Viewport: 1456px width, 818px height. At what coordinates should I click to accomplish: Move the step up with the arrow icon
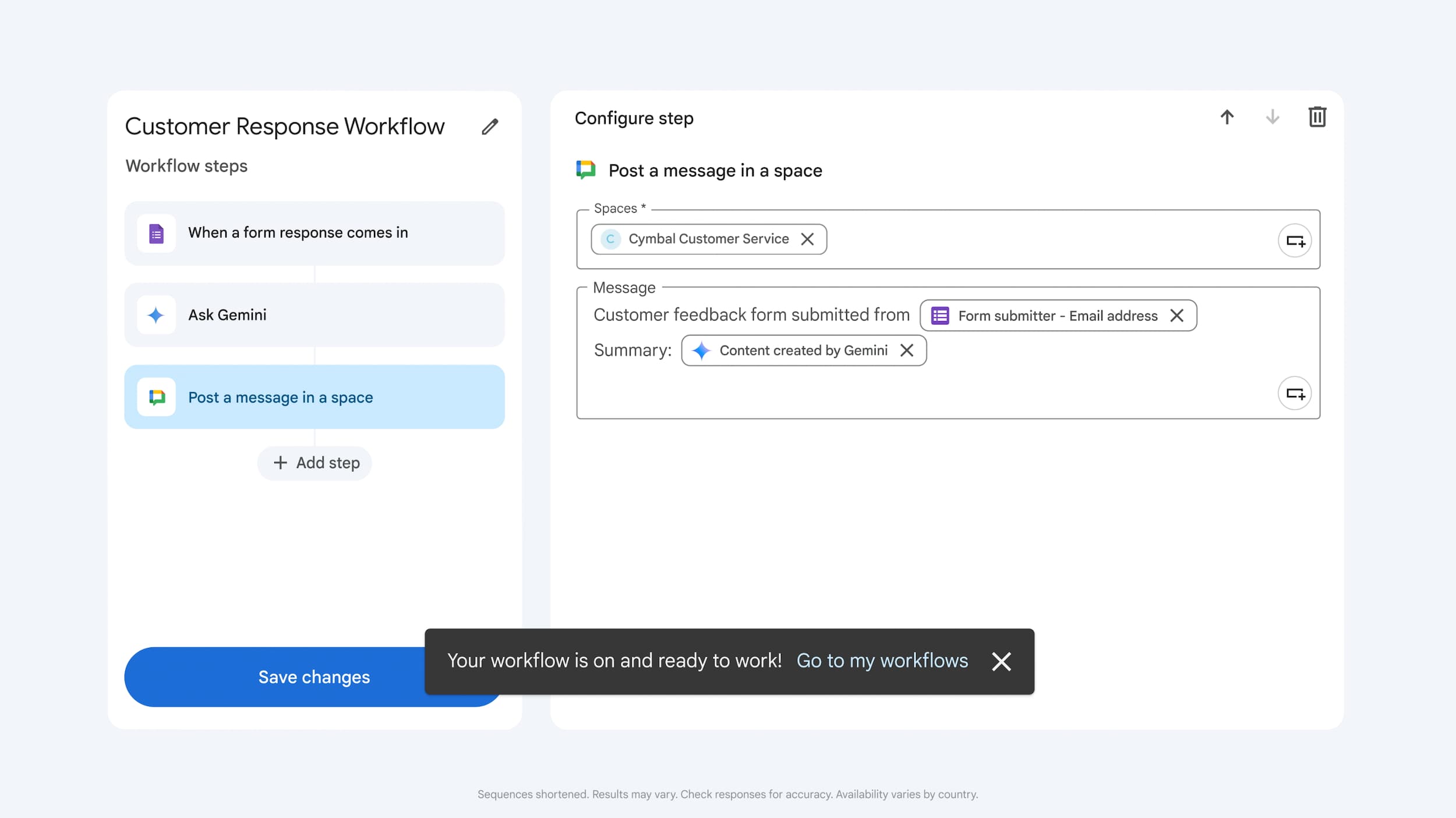(1227, 117)
